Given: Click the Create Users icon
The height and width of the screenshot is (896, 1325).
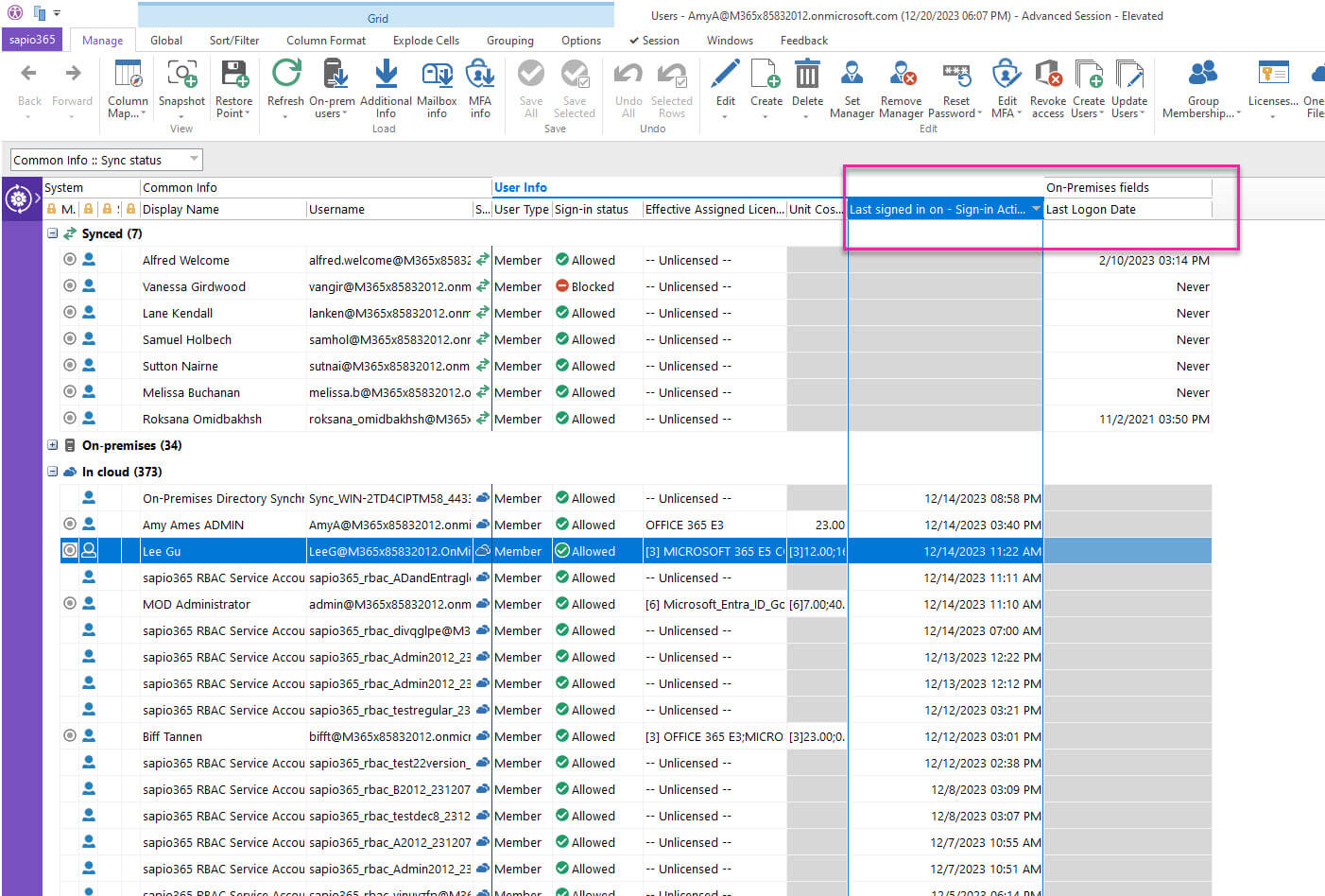Looking at the screenshot, I should (1089, 74).
